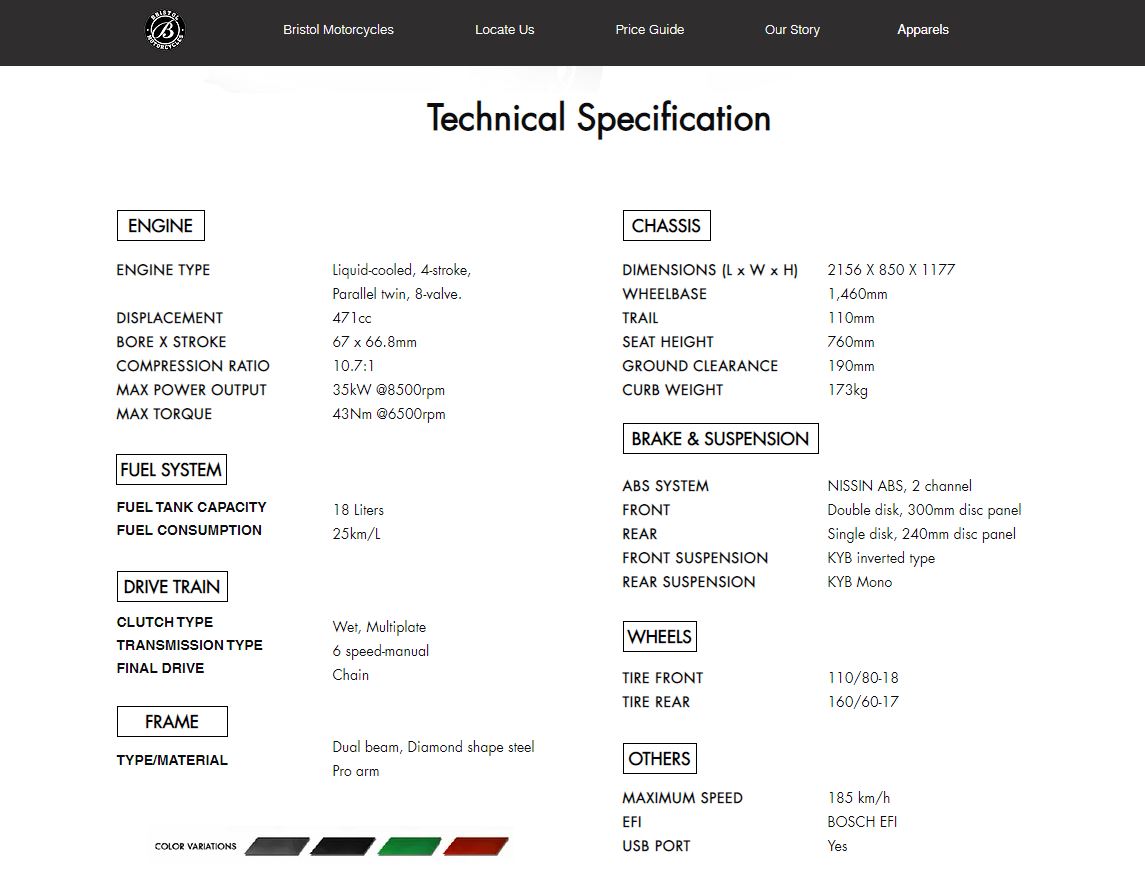Click the KYB Mono rear suspension value
Image resolution: width=1145 pixels, height=873 pixels.
[859, 582]
